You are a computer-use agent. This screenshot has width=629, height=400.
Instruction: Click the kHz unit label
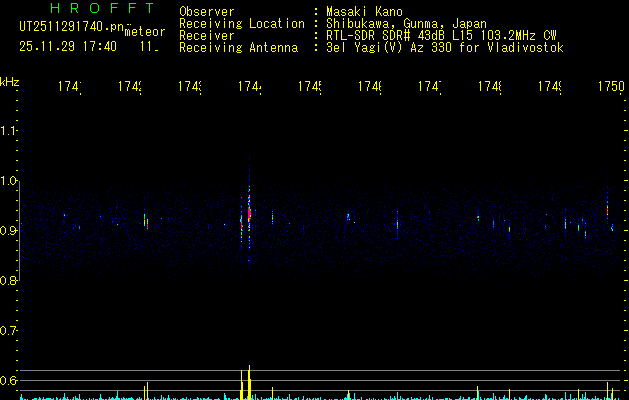[10, 81]
